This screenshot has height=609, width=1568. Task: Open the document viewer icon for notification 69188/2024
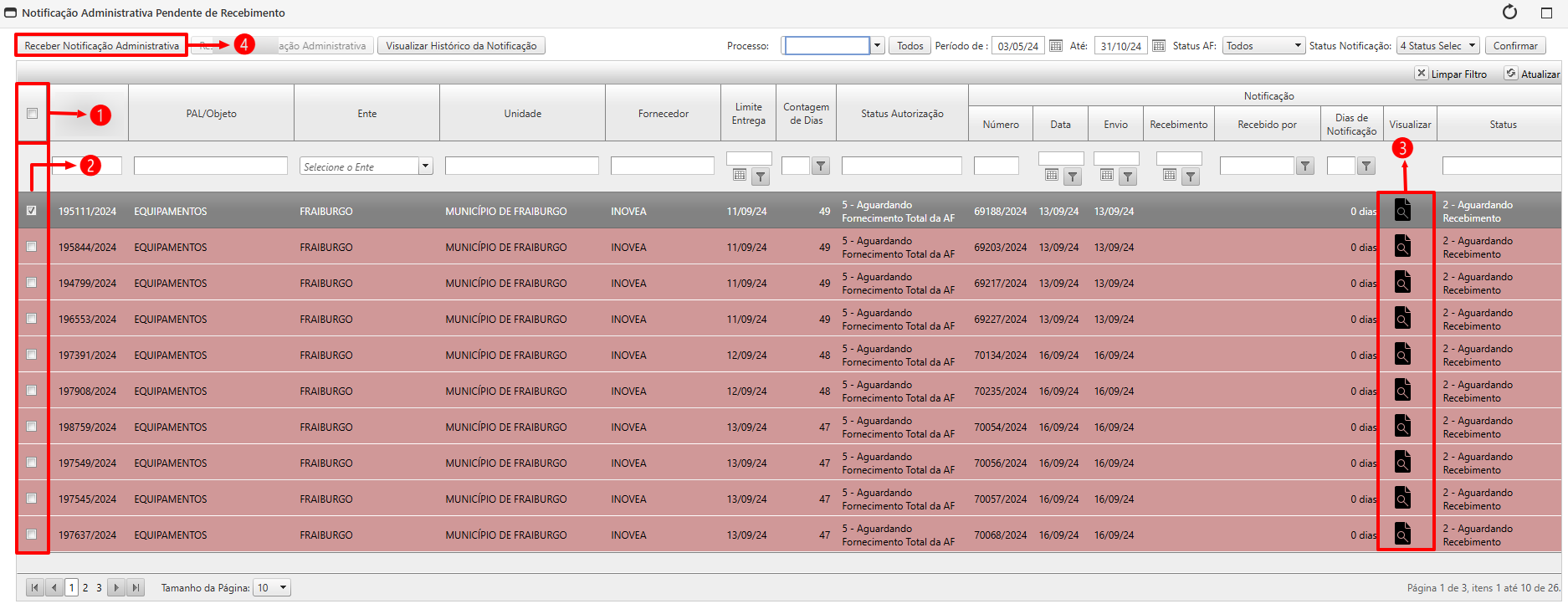pyautogui.click(x=1402, y=210)
